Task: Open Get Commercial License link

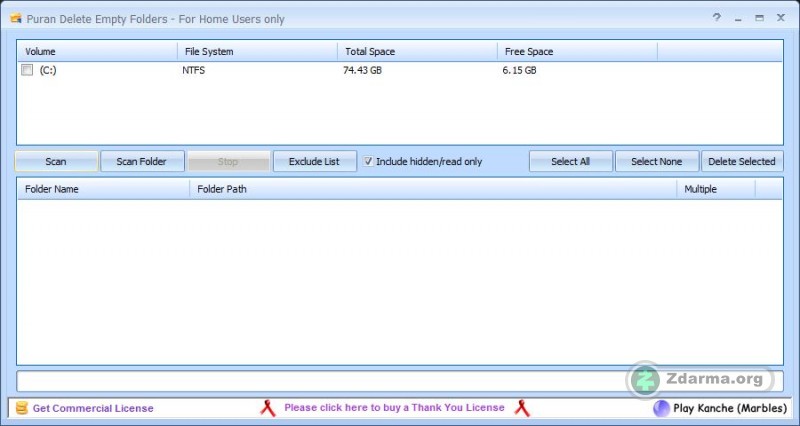Action: tap(93, 408)
